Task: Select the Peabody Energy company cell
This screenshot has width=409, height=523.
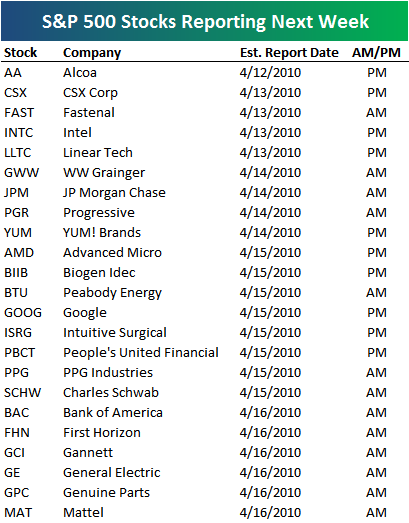Action: (x=112, y=293)
